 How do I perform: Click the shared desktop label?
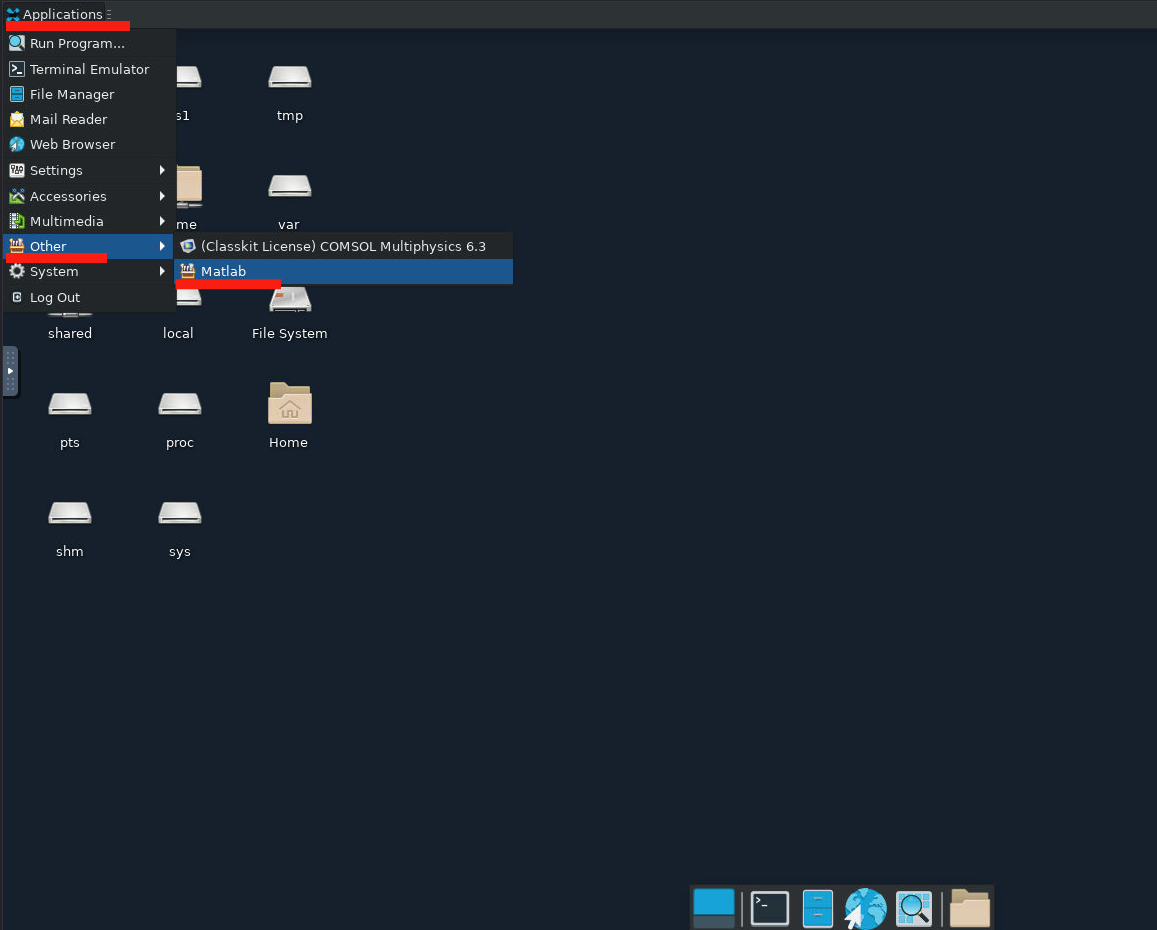(x=70, y=334)
